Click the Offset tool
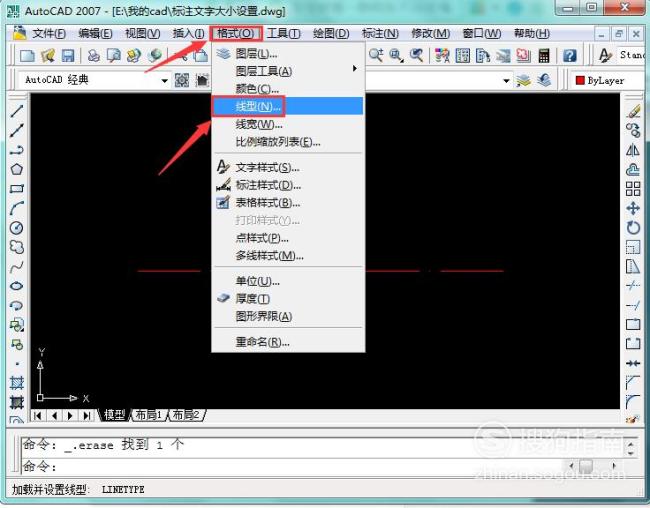The width and height of the screenshot is (650, 508). pos(633,169)
